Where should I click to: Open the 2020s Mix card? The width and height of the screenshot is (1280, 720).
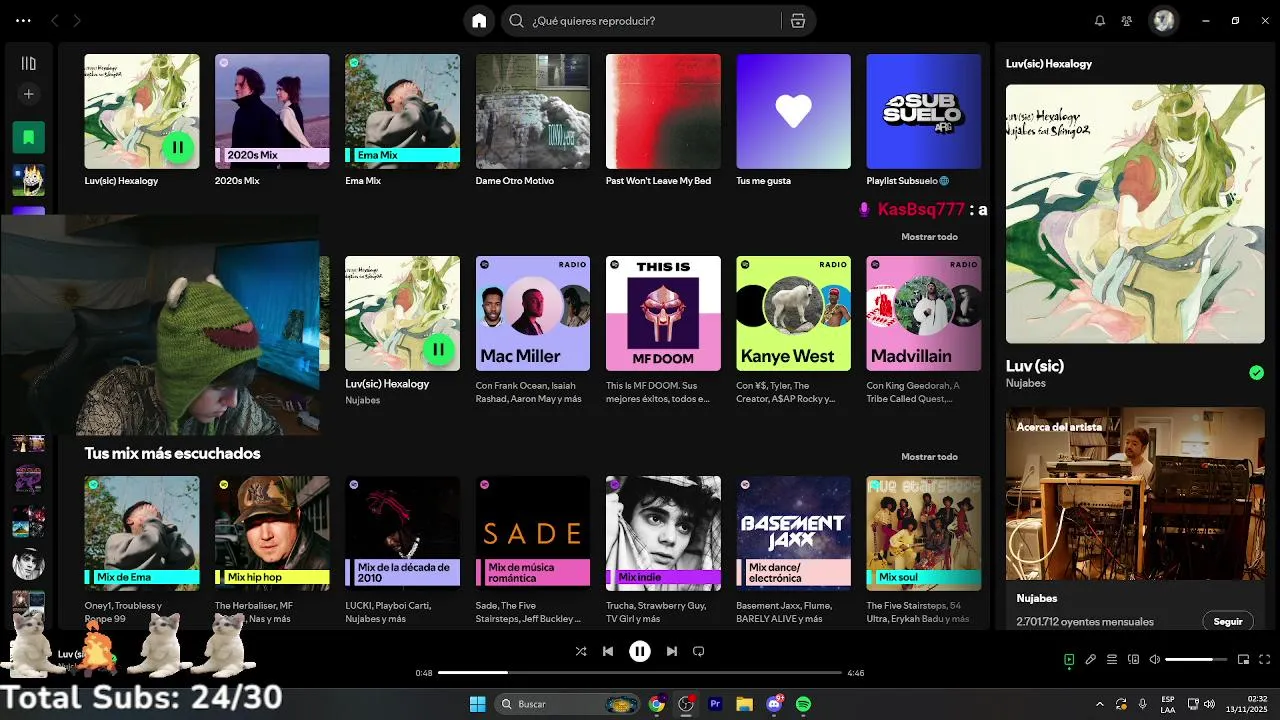point(272,120)
